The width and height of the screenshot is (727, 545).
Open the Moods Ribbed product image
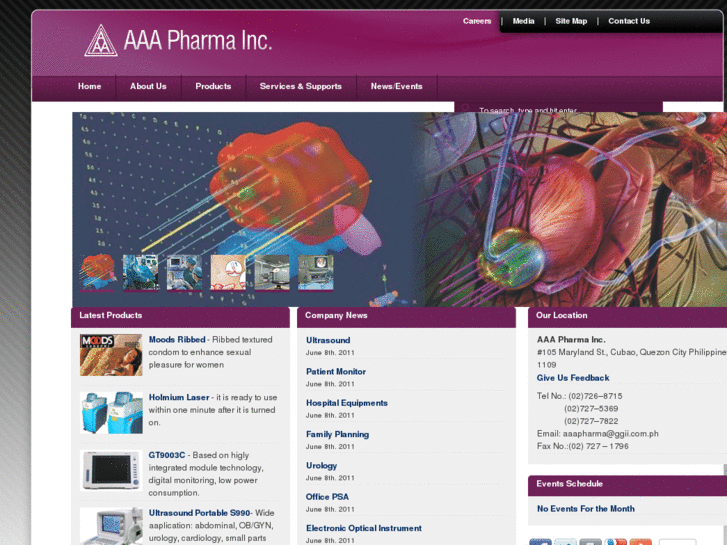(111, 355)
